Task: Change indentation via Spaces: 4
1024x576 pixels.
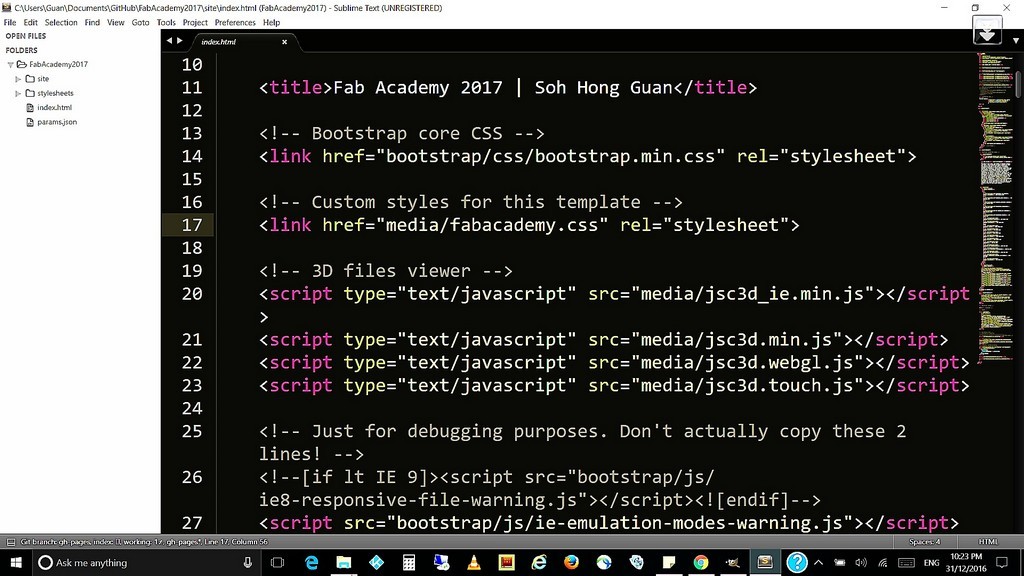Action: pos(925,542)
